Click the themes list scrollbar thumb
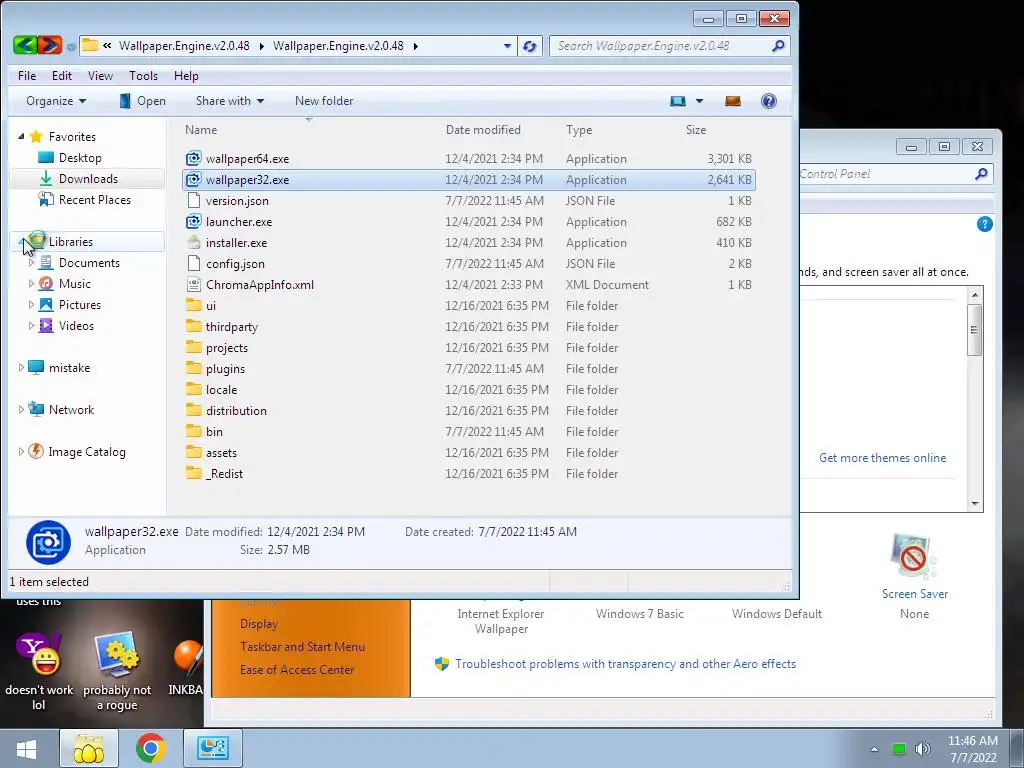This screenshot has height=768, width=1024. click(x=974, y=330)
